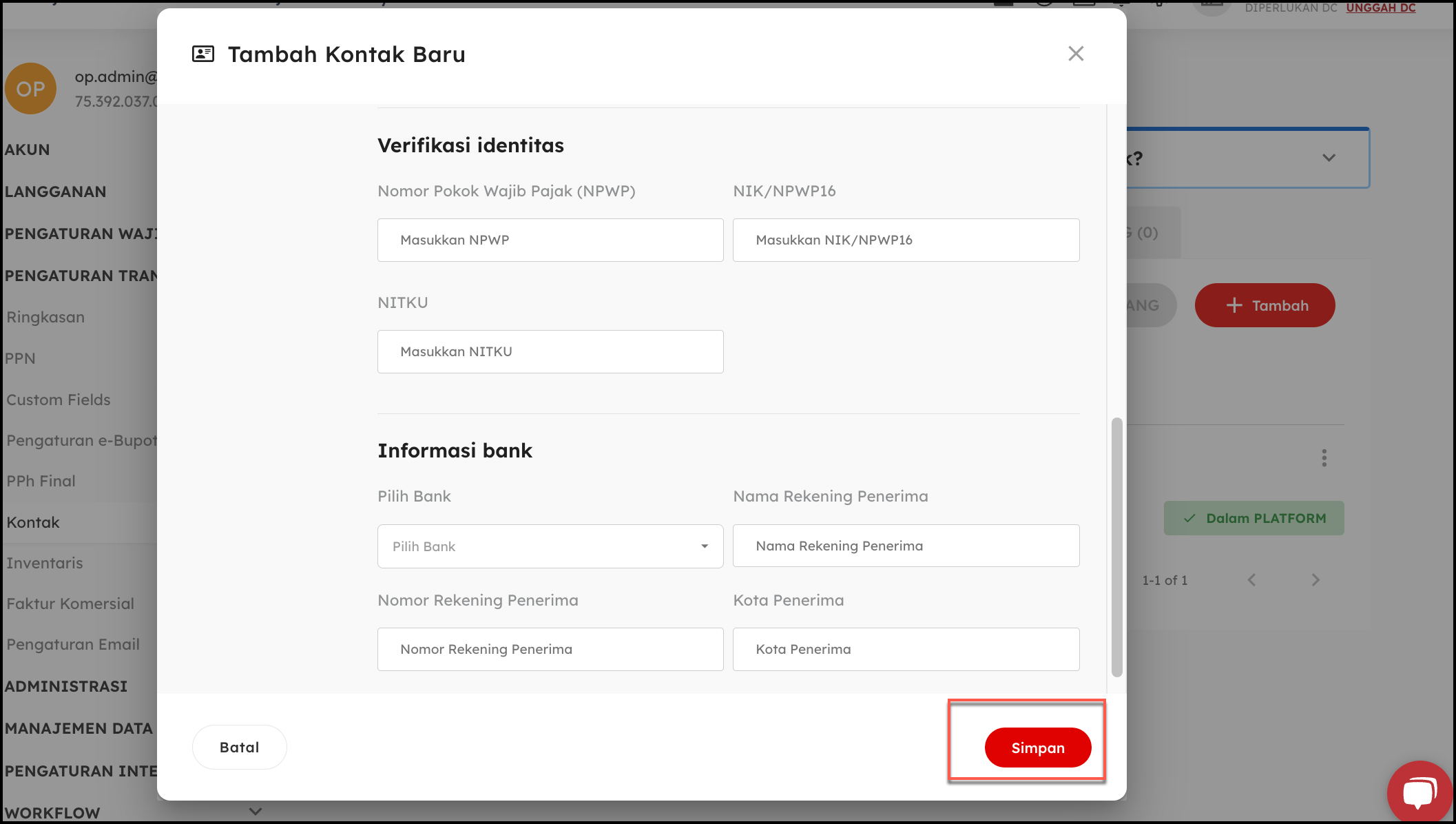Click the Simpan button
Screen dimensions: 1456x824
click(1037, 748)
